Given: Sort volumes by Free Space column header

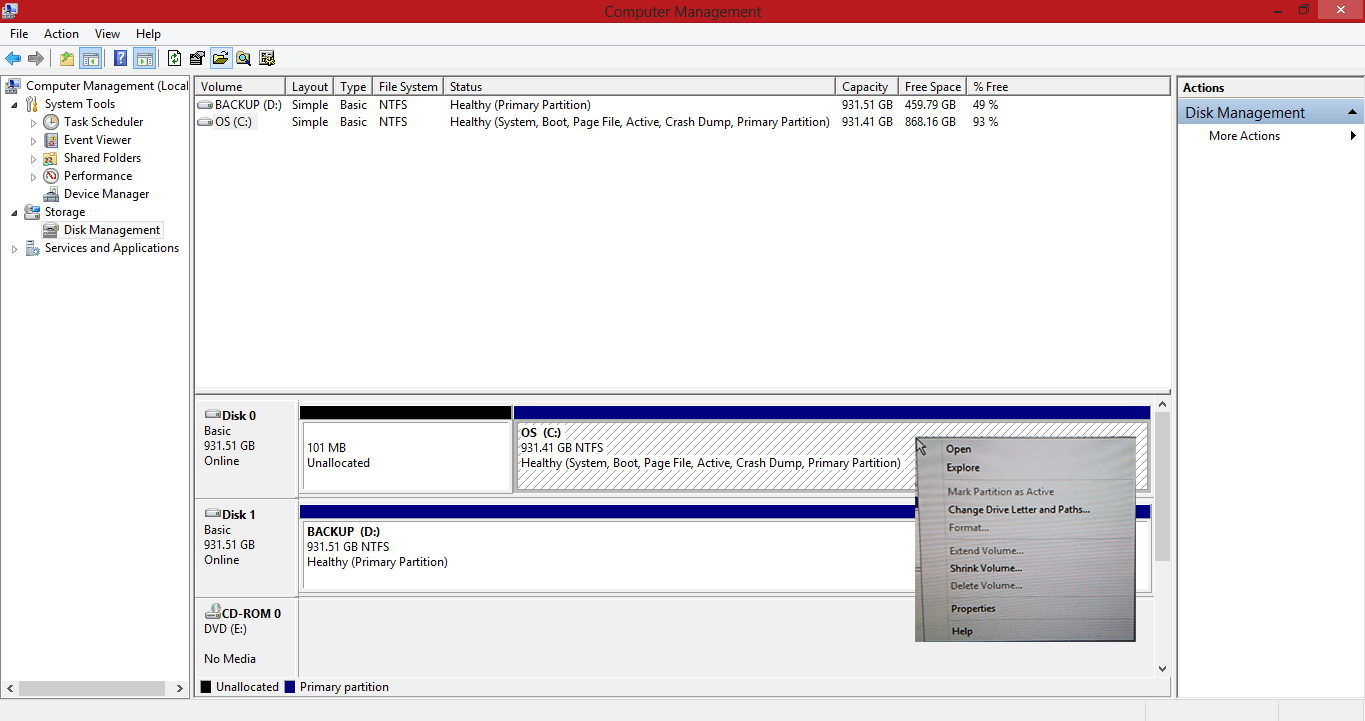Looking at the screenshot, I should pyautogui.click(x=932, y=87).
